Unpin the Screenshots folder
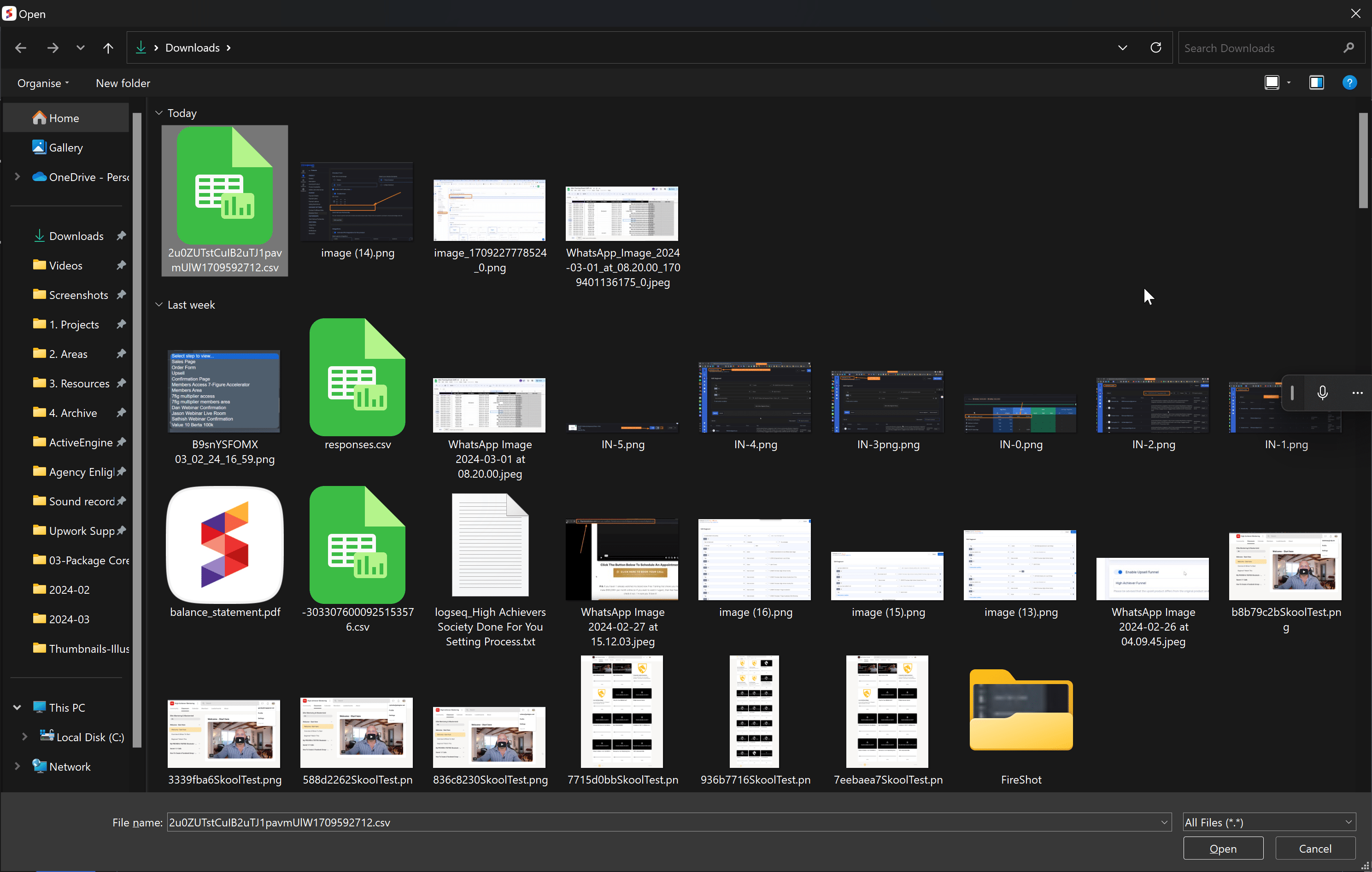The height and width of the screenshot is (872, 1372). (x=121, y=294)
